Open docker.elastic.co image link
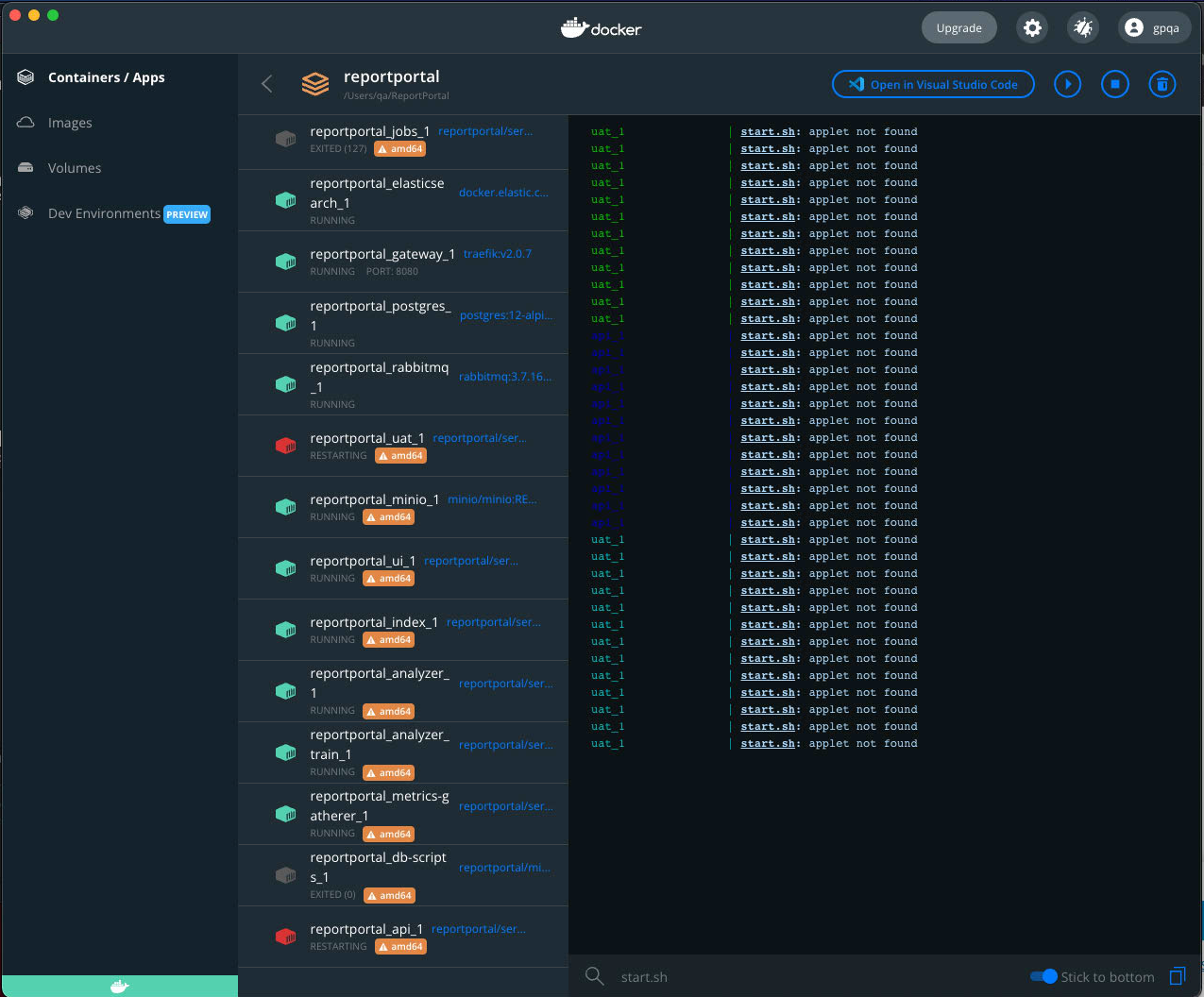Viewport: 1204px width, 997px height. (503, 193)
